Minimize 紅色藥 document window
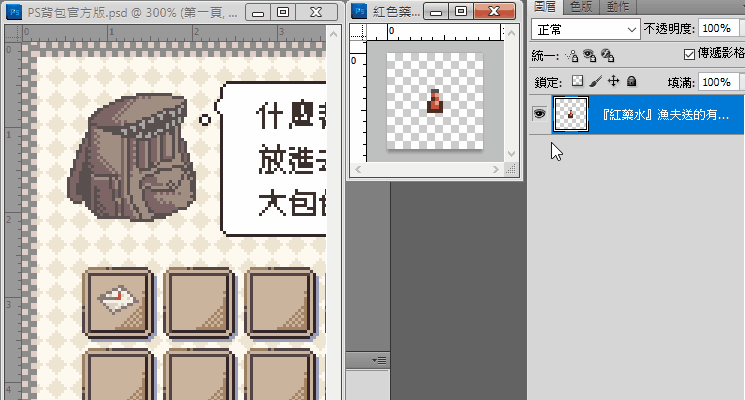Viewport: 745px width, 400px height. 436,11
